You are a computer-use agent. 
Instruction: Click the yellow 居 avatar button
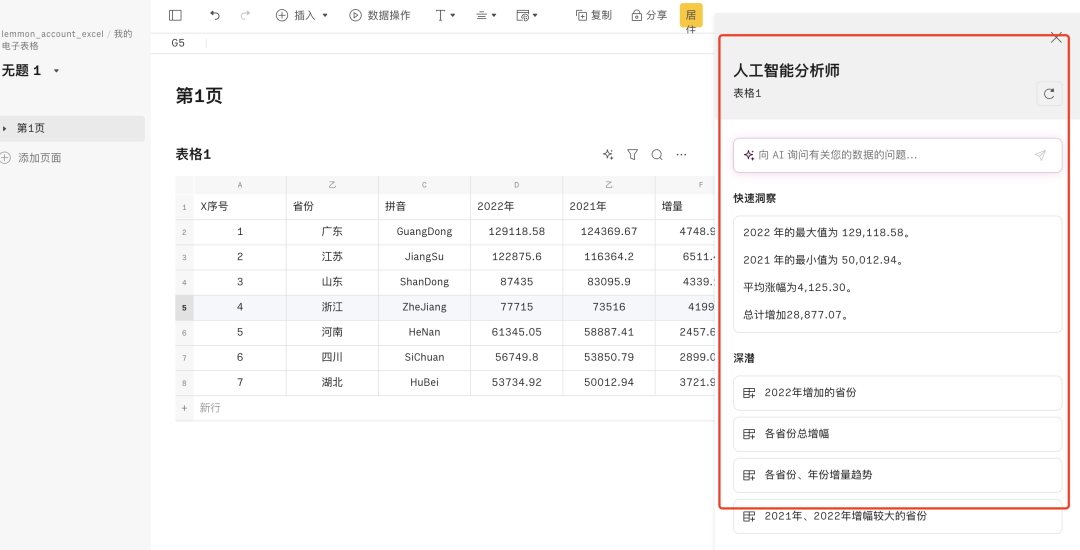coord(691,17)
